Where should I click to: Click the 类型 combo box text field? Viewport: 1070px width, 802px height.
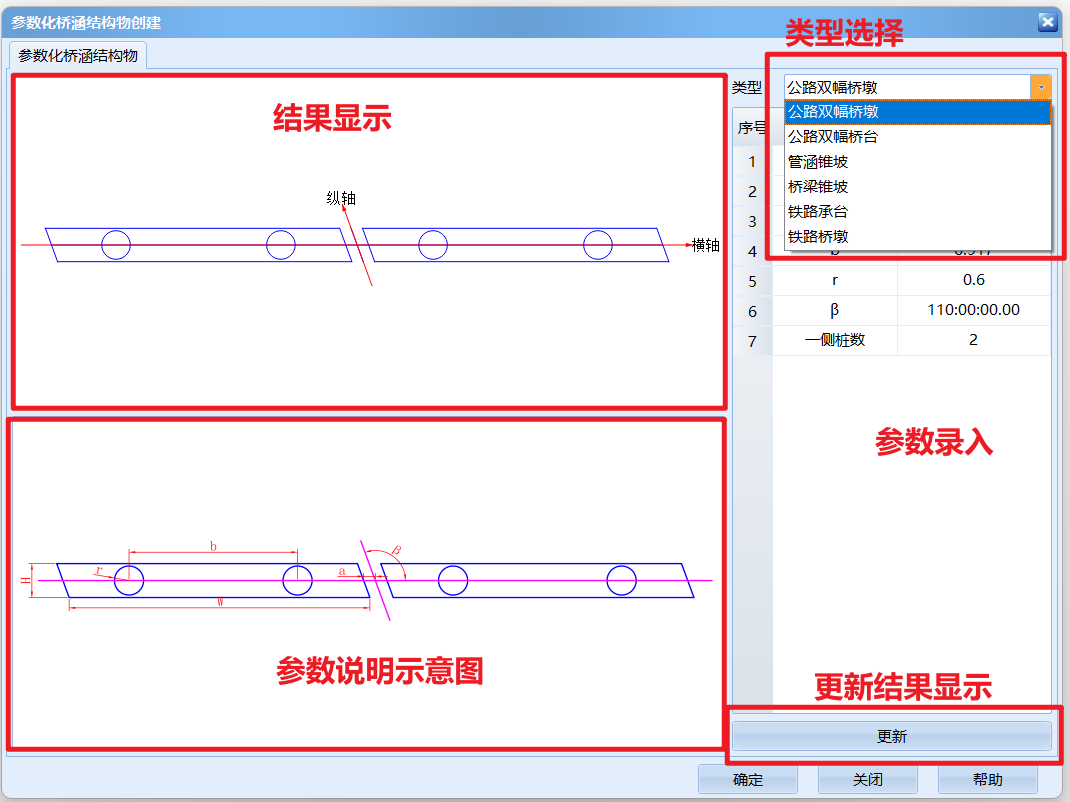click(906, 88)
